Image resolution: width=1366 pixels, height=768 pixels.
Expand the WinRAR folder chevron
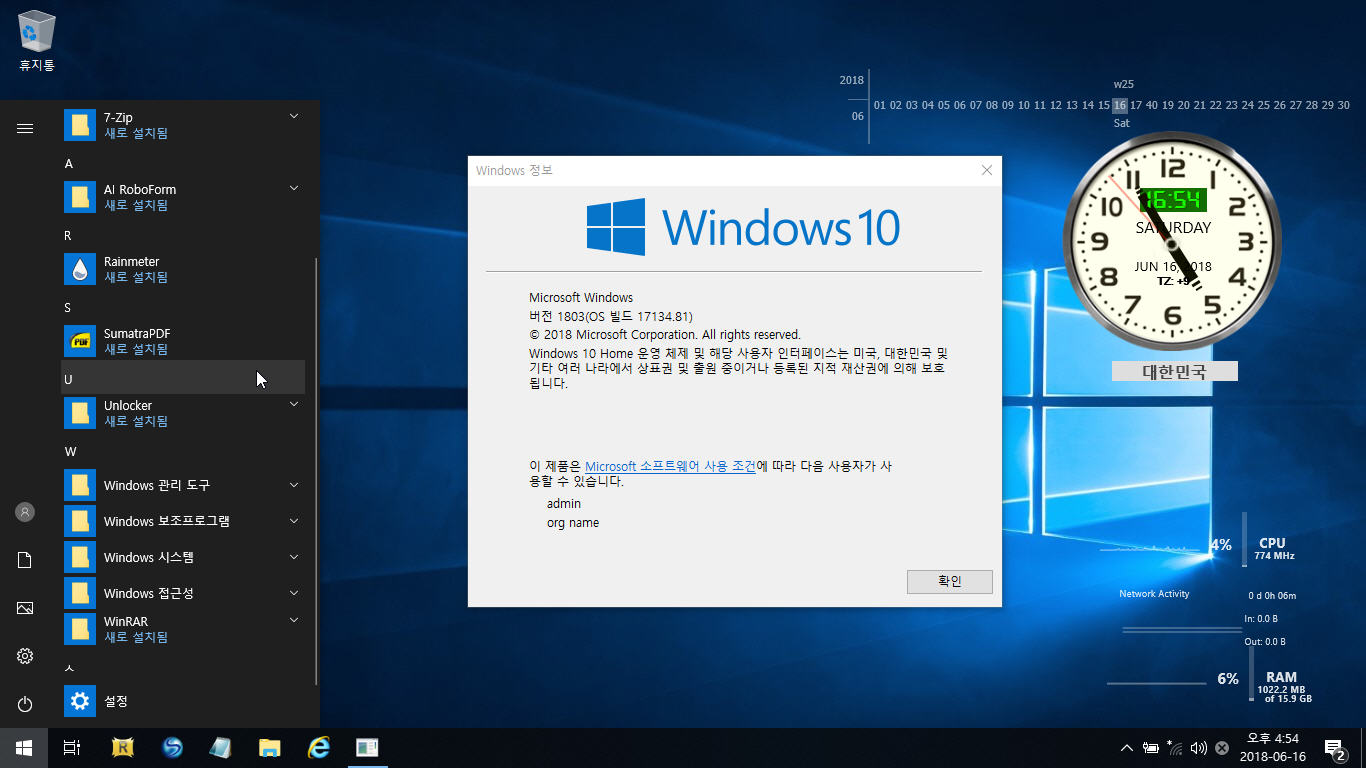pyautogui.click(x=294, y=620)
